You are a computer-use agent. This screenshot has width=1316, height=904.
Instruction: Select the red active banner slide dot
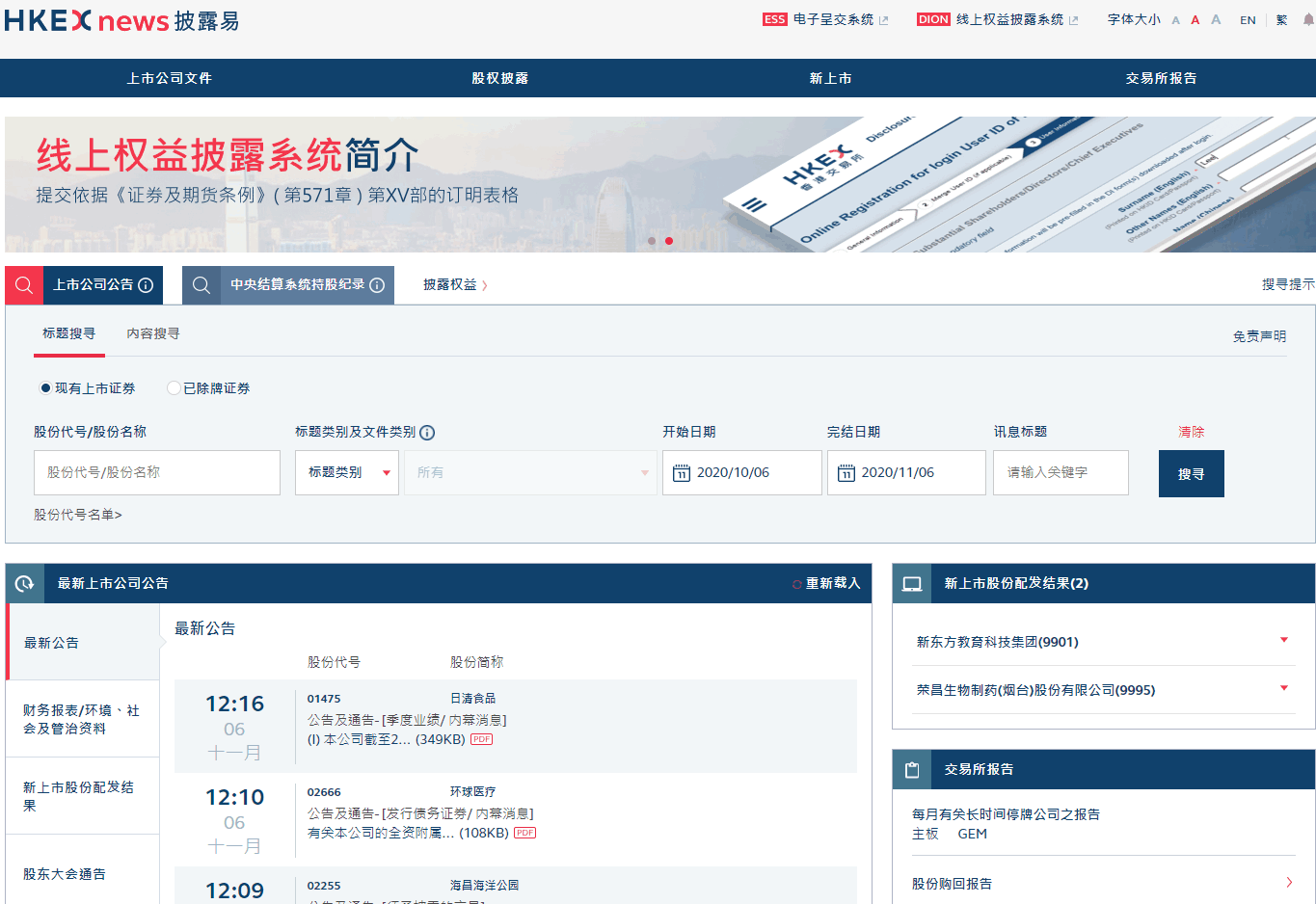point(669,241)
